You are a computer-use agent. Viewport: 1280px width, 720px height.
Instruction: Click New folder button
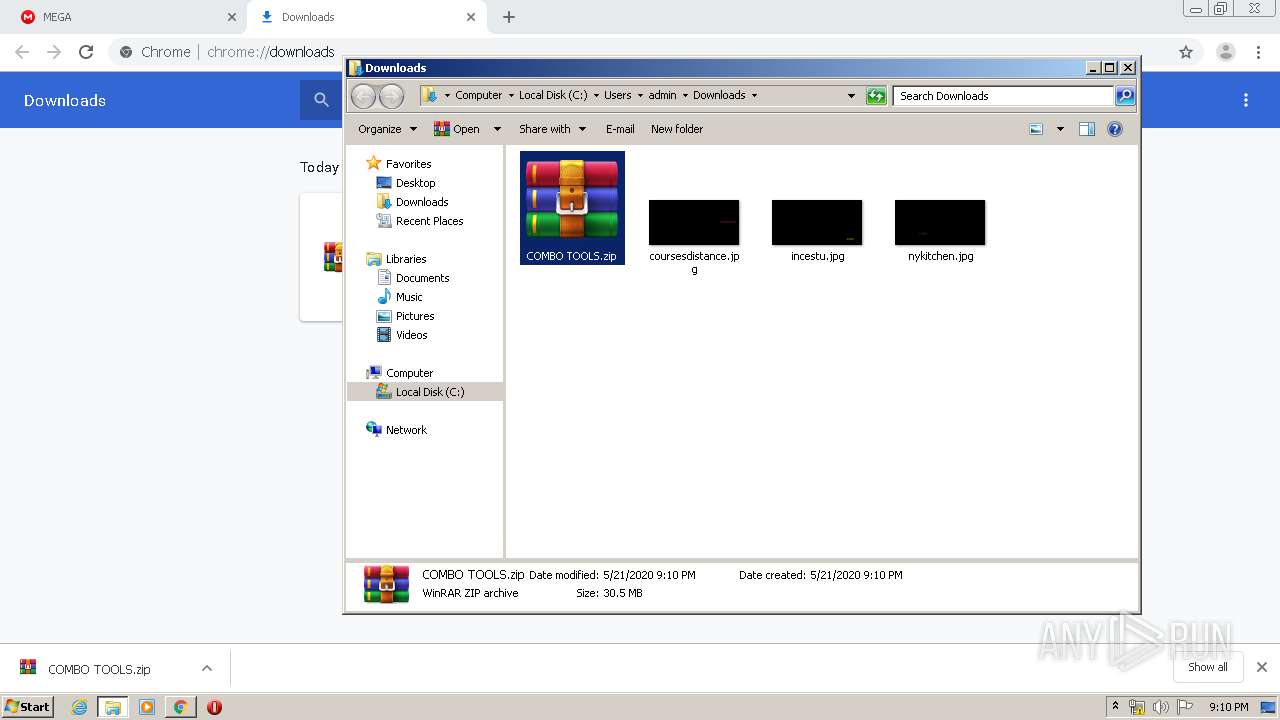pos(677,129)
